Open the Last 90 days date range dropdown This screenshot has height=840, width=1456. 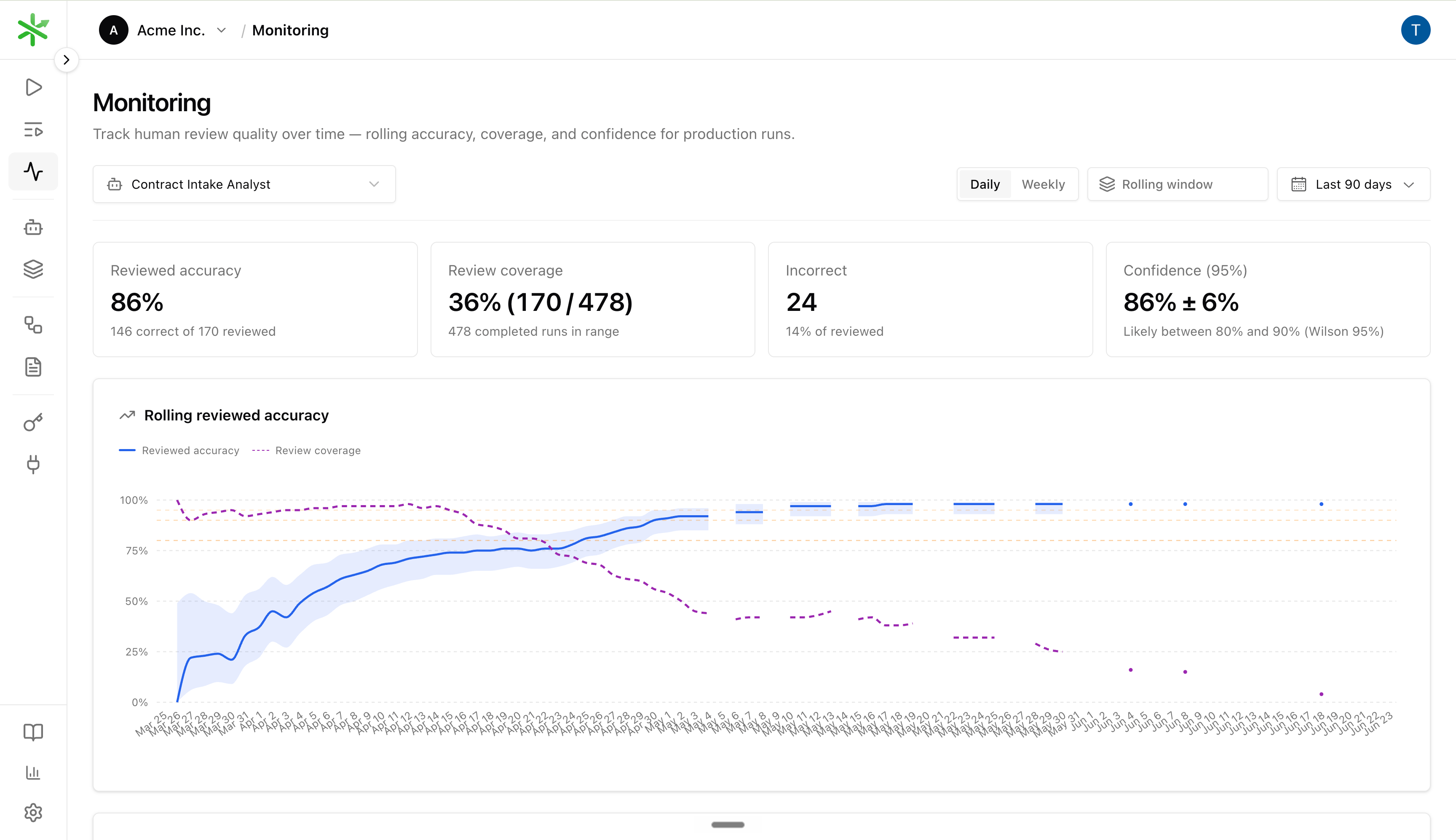[x=1353, y=184]
